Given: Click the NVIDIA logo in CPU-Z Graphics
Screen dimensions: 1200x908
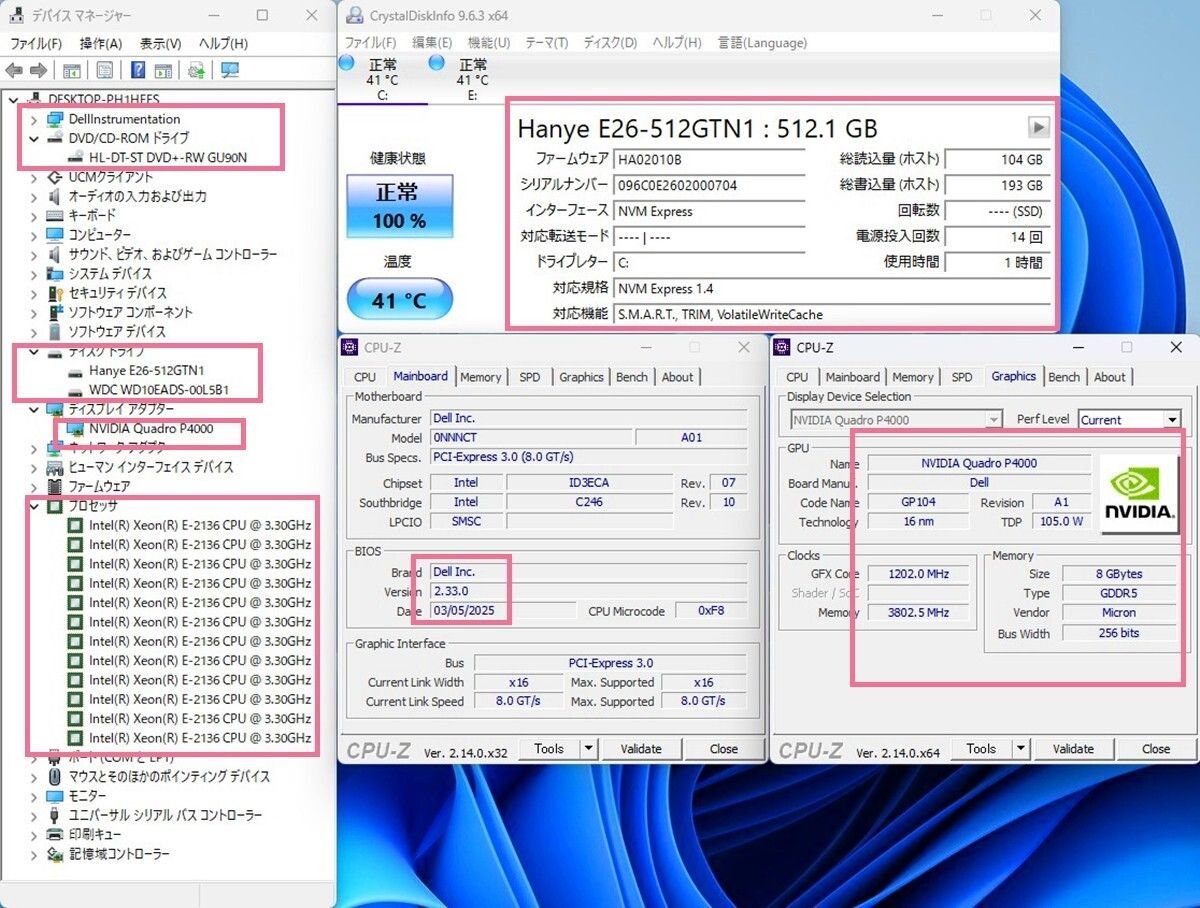Looking at the screenshot, I should point(1138,493).
